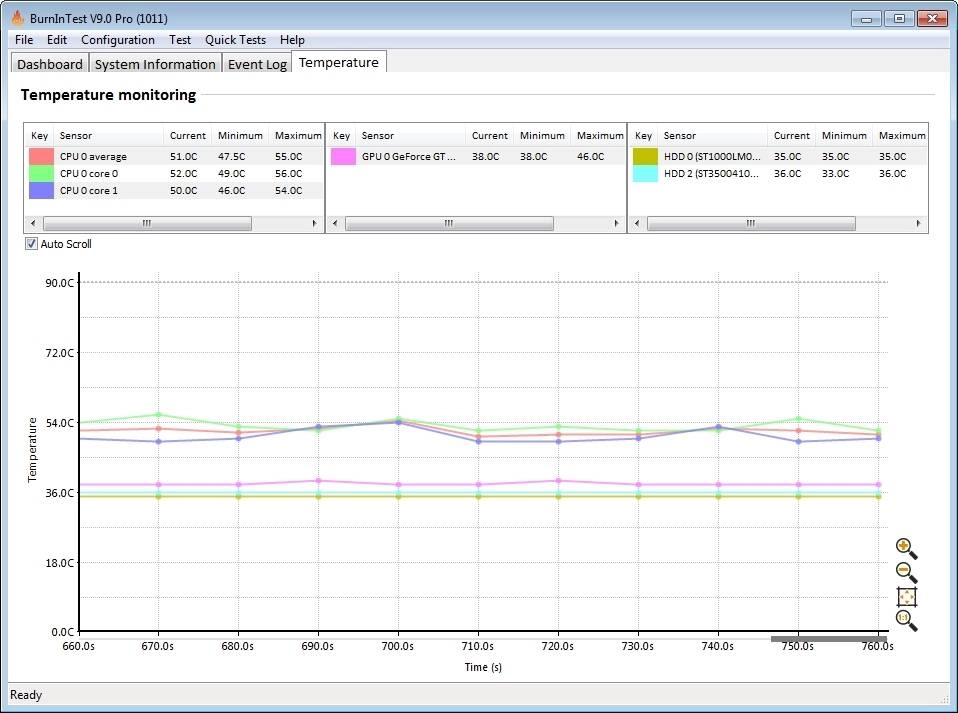
Task: Click the Key header in GPU table
Action: coord(342,136)
